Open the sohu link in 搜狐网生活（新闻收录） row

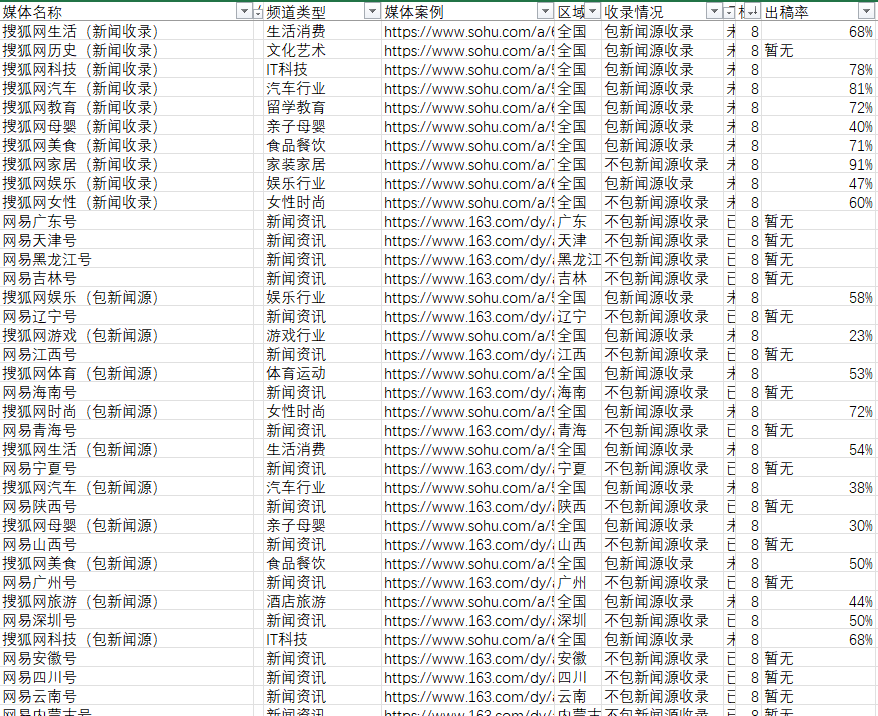(468, 31)
